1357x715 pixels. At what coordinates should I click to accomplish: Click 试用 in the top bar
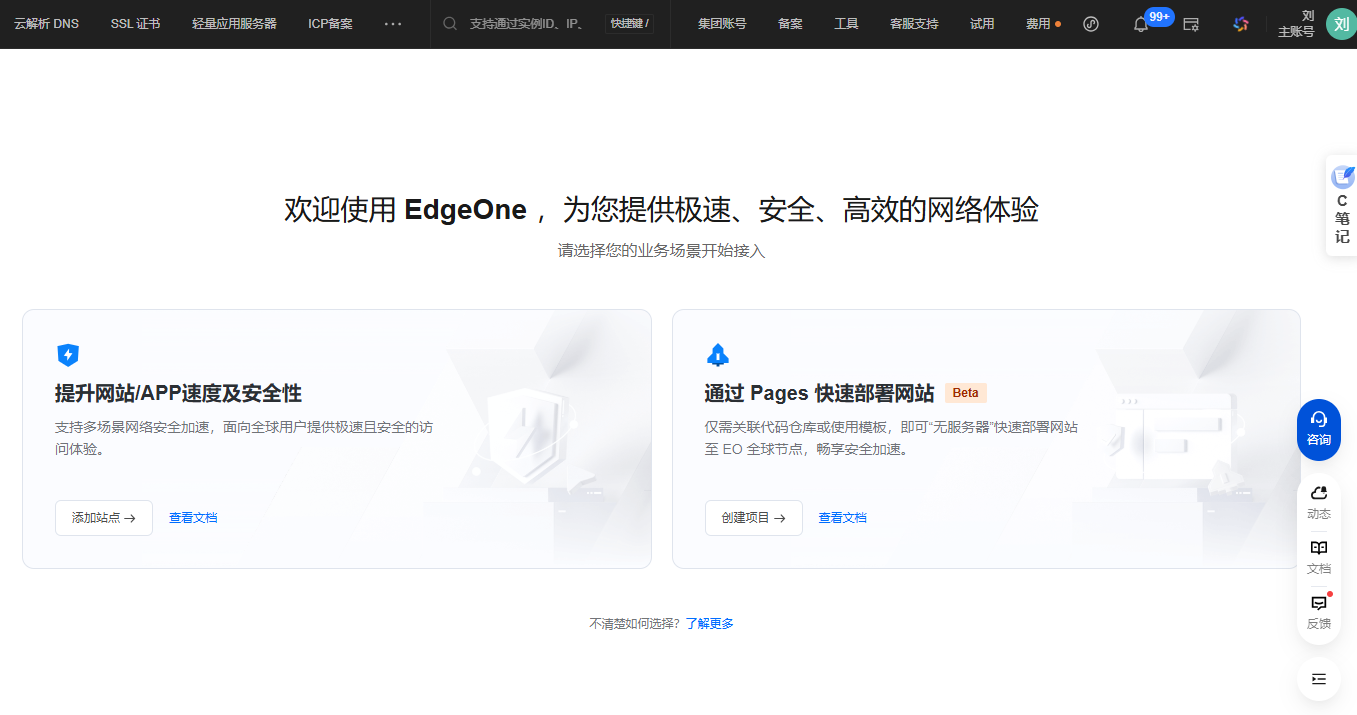pos(982,24)
